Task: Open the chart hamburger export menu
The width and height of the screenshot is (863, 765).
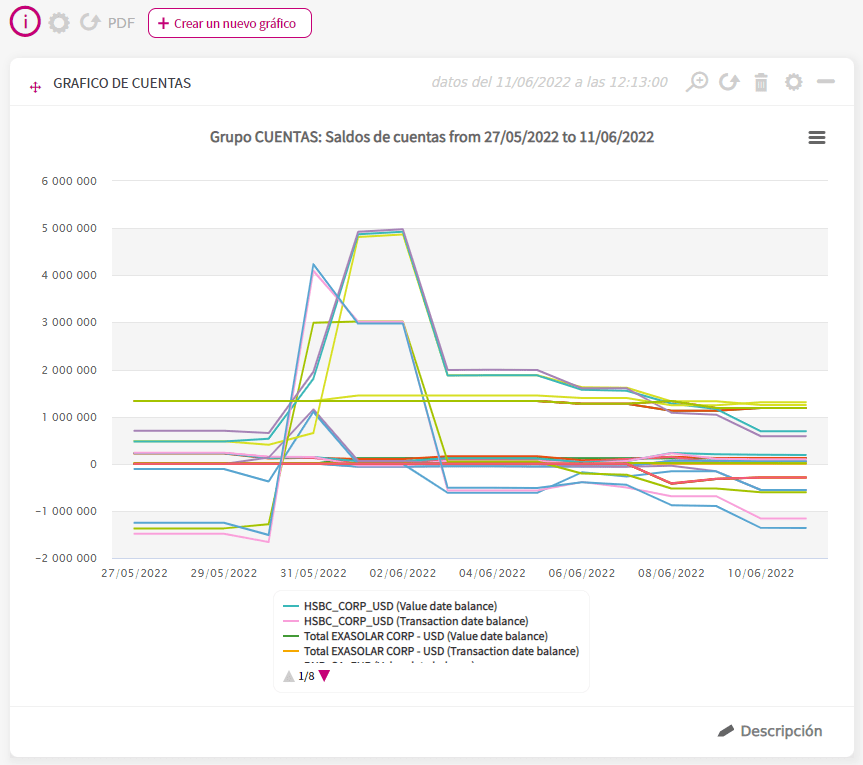Action: [817, 138]
